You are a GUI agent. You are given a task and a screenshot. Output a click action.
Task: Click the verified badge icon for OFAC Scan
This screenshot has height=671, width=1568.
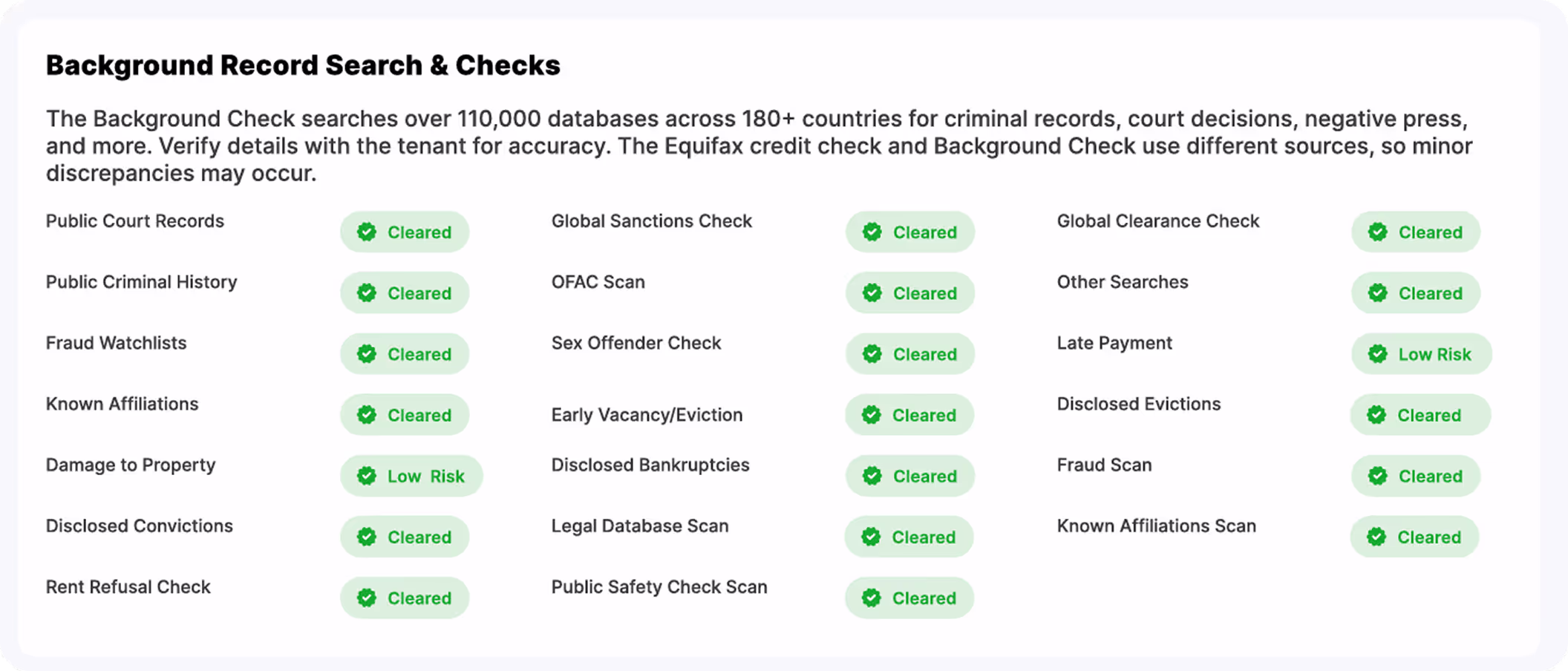point(872,293)
